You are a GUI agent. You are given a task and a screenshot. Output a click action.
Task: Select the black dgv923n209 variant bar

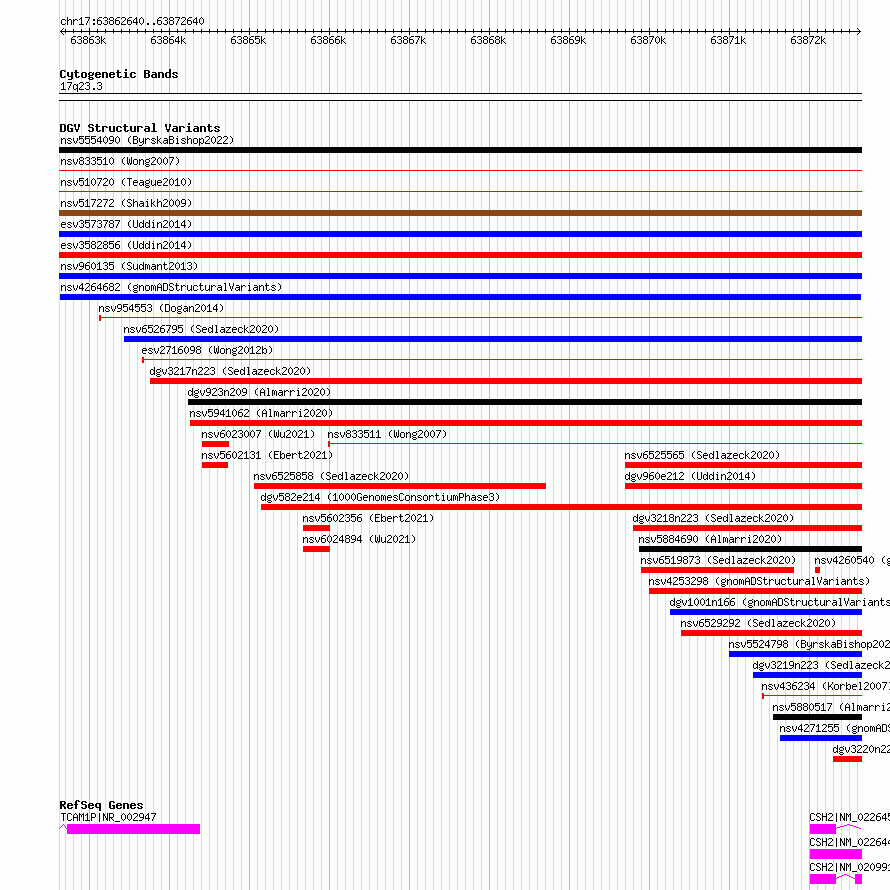coord(525,402)
